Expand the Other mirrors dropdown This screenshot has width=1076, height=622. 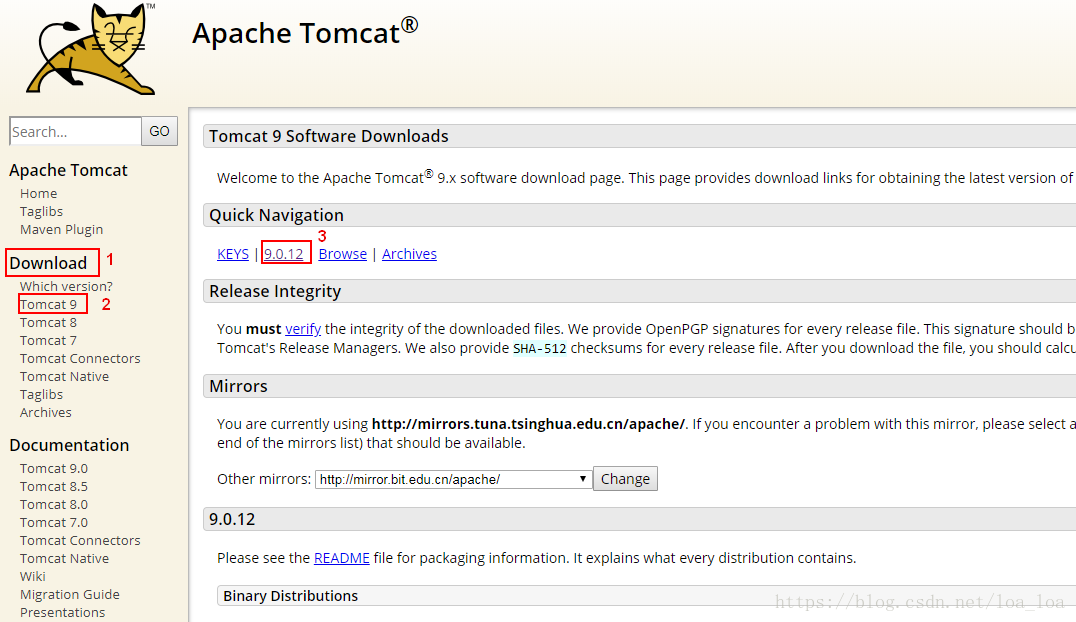pyautogui.click(x=454, y=479)
